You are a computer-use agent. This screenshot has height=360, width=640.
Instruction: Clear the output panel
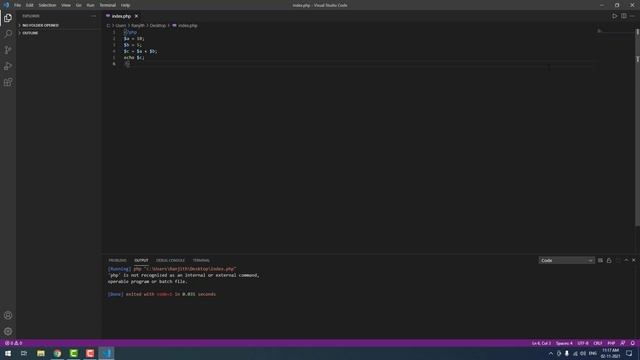coord(600,260)
